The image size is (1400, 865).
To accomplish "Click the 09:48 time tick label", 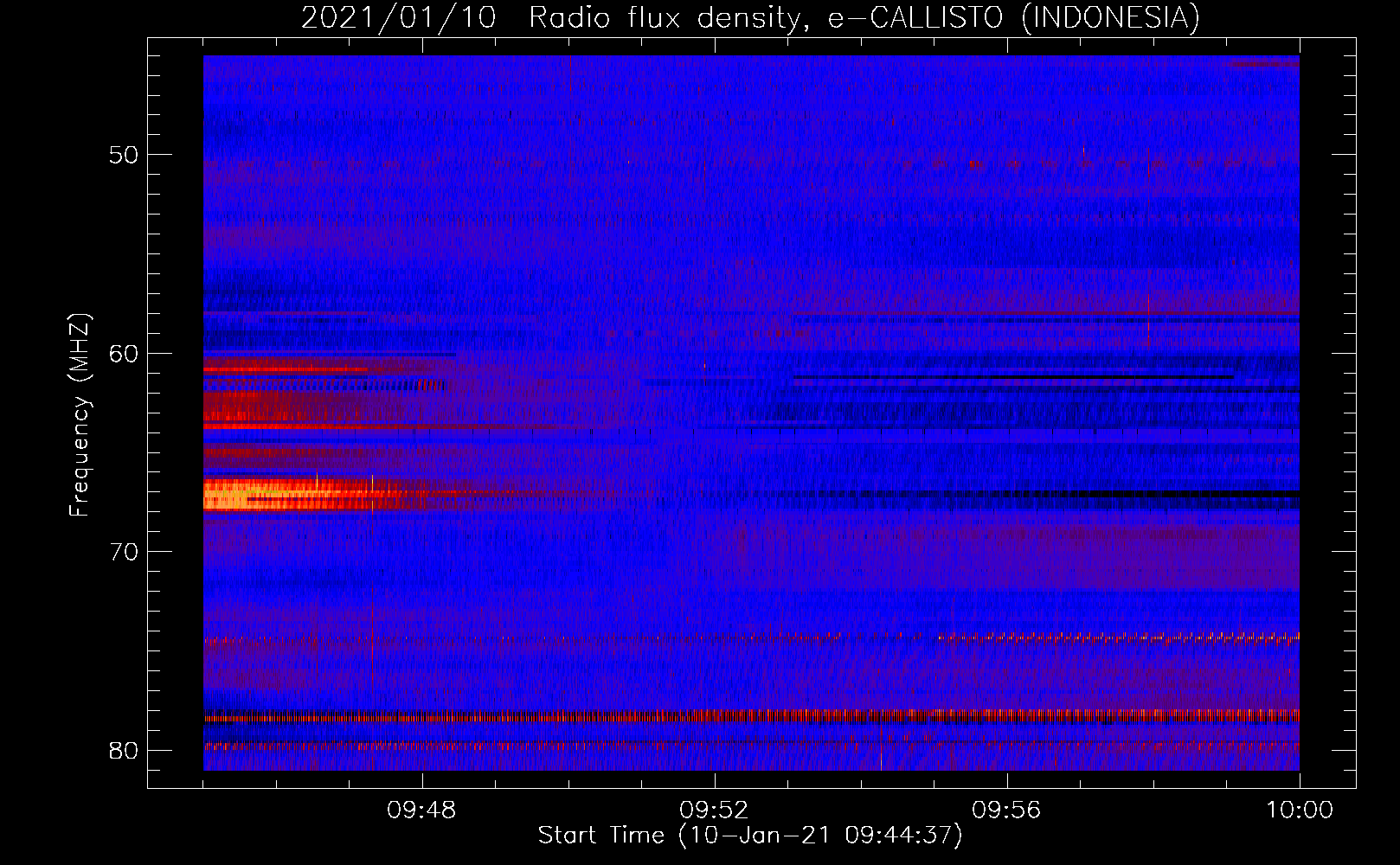I will tap(422, 811).
